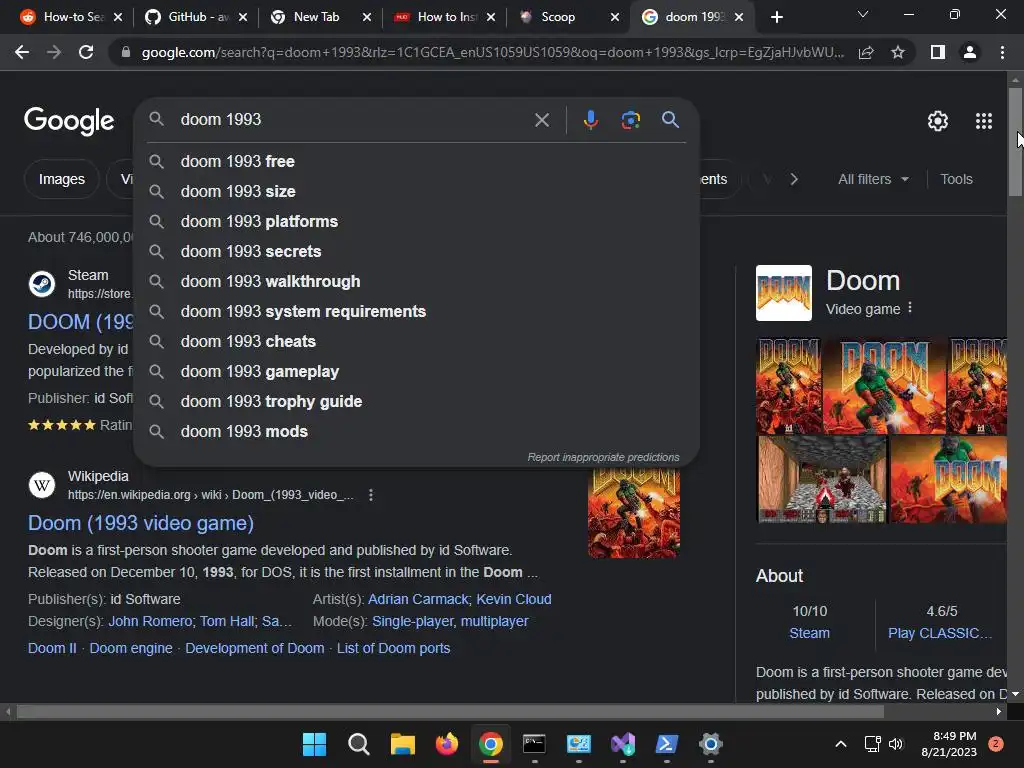
Task: Open tab search dropdown in title bar
Action: (863, 14)
